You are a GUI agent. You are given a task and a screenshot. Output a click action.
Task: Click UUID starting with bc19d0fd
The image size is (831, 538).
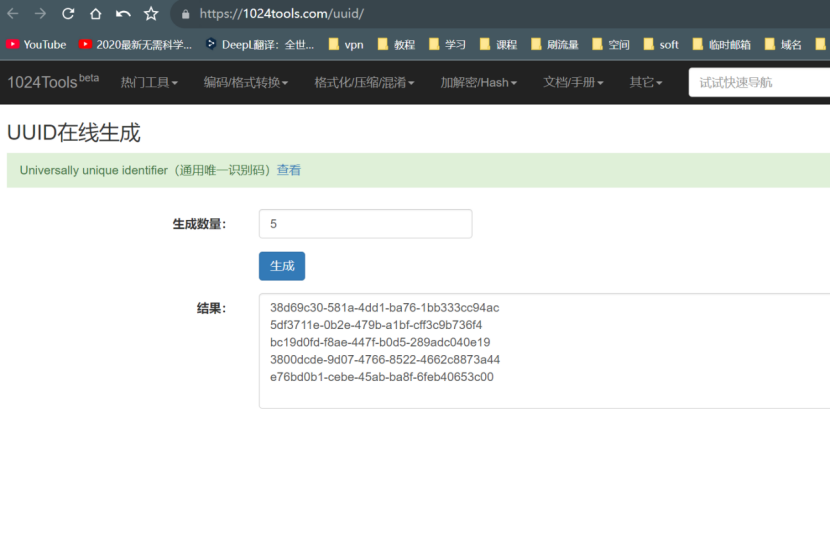380,342
